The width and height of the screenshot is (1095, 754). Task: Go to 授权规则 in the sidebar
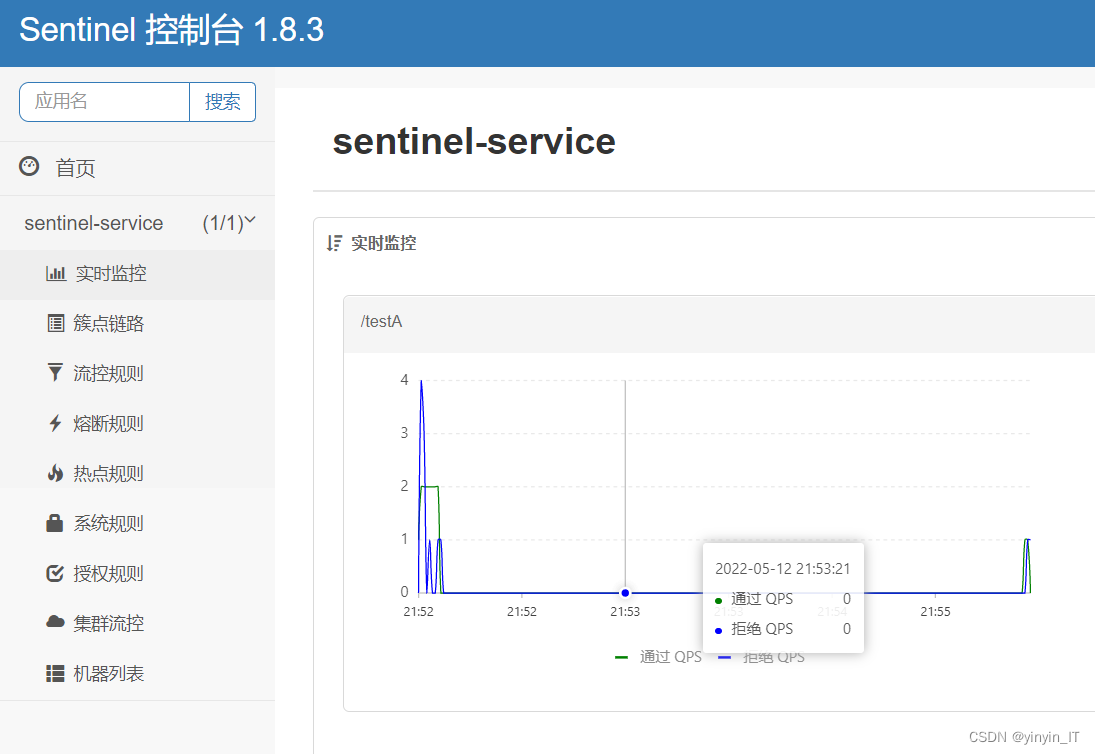coord(138,573)
